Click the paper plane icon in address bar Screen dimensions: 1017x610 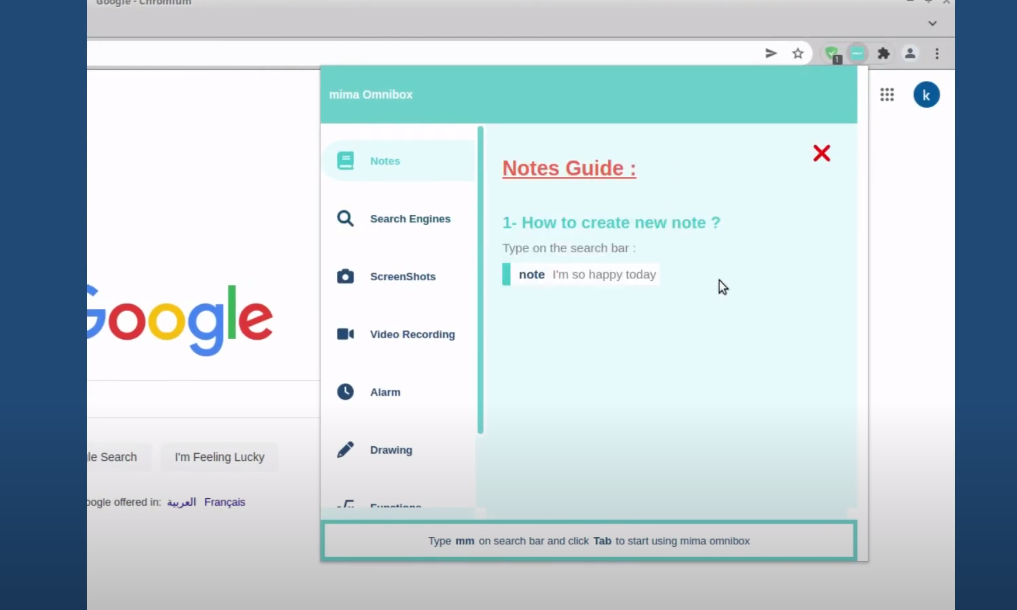coord(770,53)
